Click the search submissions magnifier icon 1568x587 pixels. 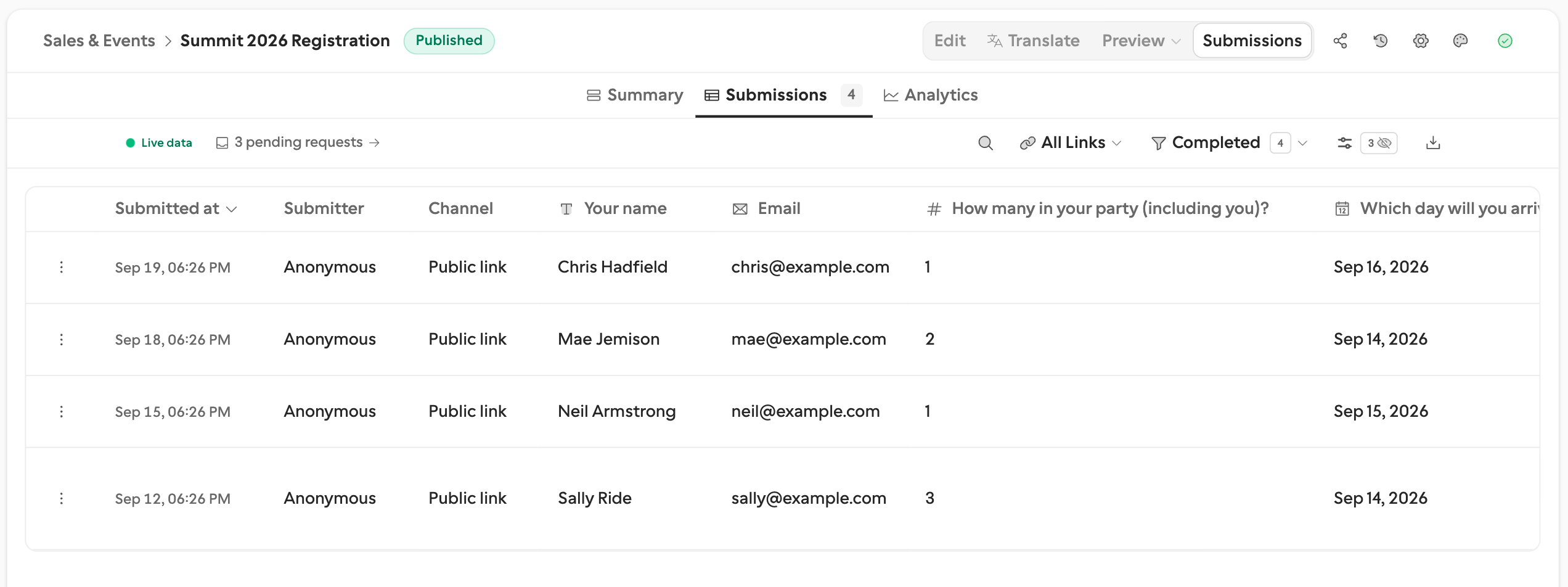[x=986, y=143]
